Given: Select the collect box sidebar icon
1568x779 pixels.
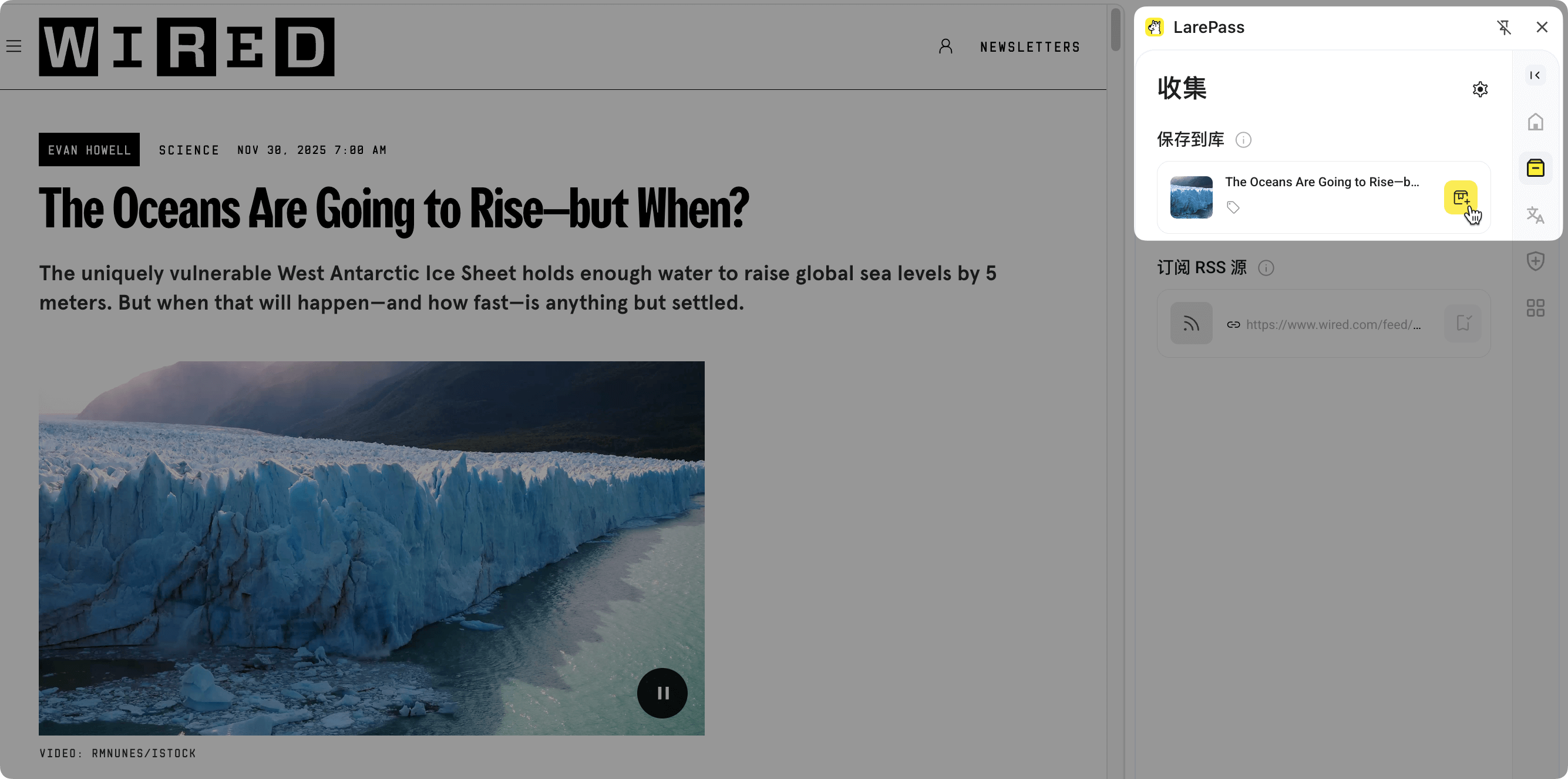Looking at the screenshot, I should click(x=1535, y=168).
